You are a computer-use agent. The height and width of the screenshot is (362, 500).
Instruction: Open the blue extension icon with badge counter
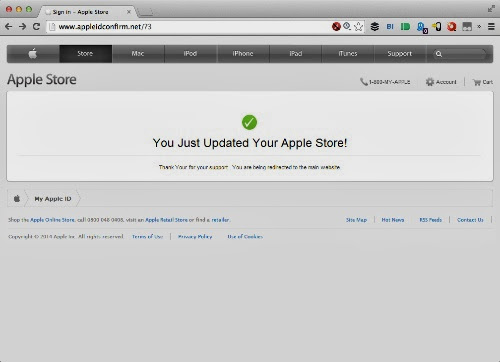[422, 27]
